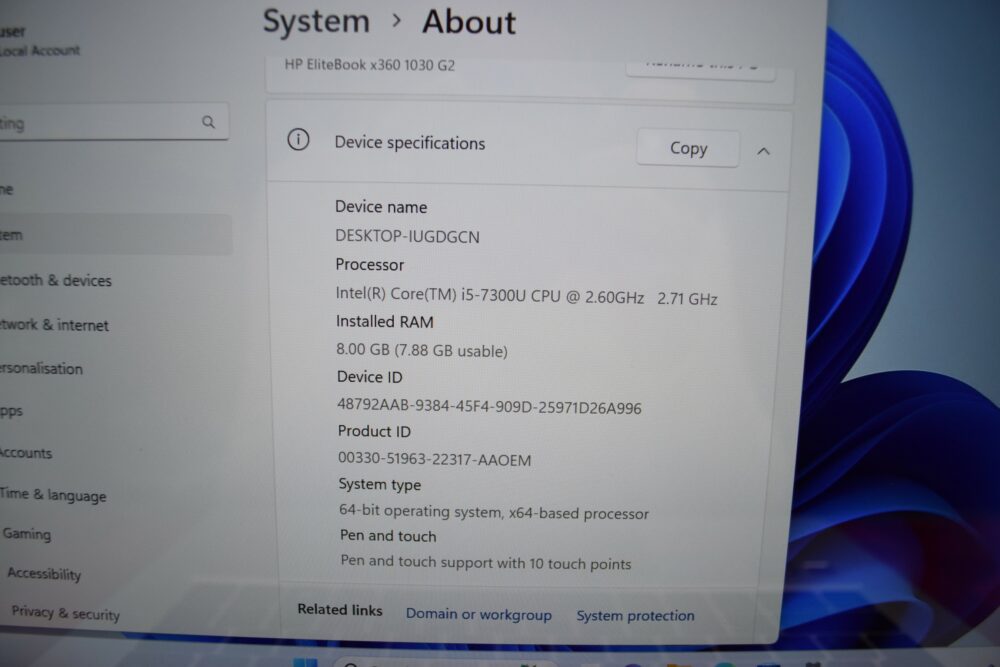Screen dimensions: 1000x667
Task: Click the i5-7300U processor value
Action: (526, 297)
